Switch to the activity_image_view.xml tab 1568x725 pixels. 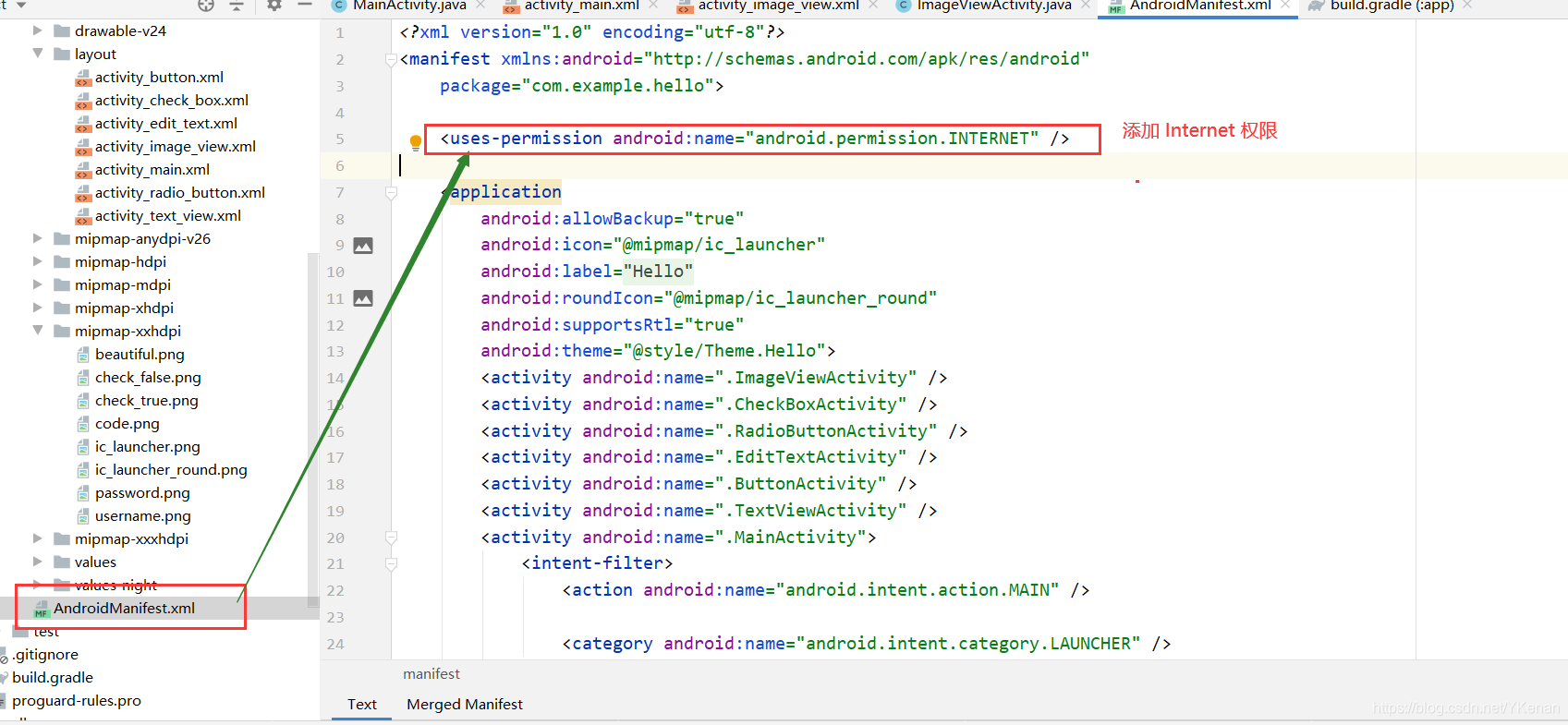click(x=778, y=6)
